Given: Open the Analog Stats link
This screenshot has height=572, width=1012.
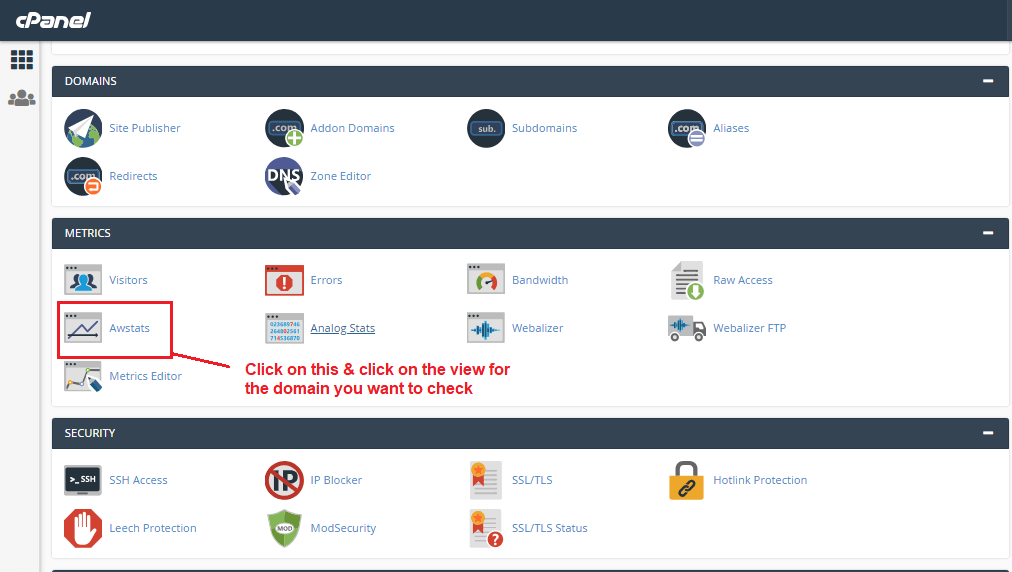Looking at the screenshot, I should pos(342,328).
